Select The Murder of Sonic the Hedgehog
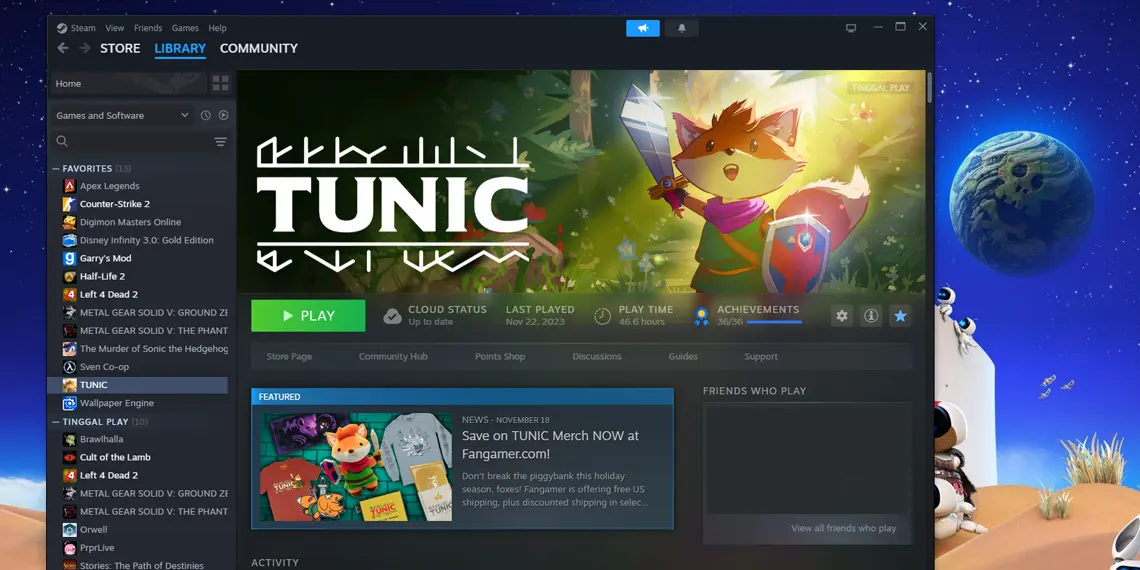Image resolution: width=1140 pixels, height=570 pixels. click(x=137, y=349)
